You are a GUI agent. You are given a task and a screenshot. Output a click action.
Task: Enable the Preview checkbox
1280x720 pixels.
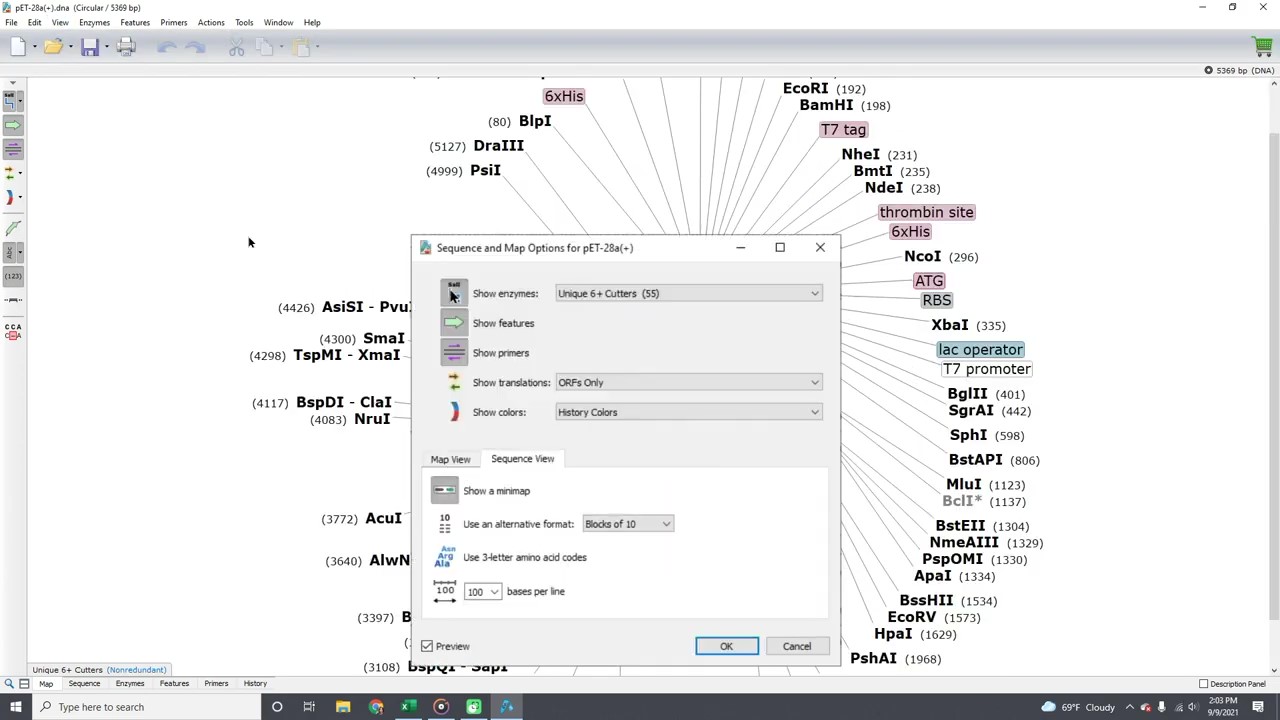(x=427, y=646)
